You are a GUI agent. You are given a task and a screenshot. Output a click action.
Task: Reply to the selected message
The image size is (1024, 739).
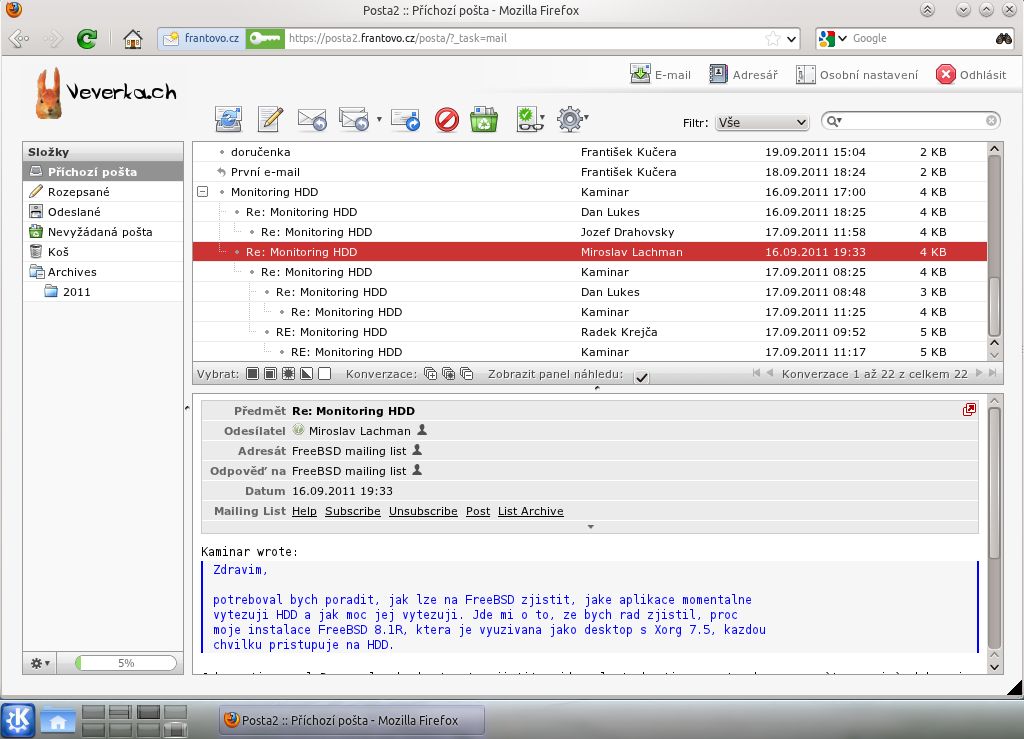coord(312,120)
